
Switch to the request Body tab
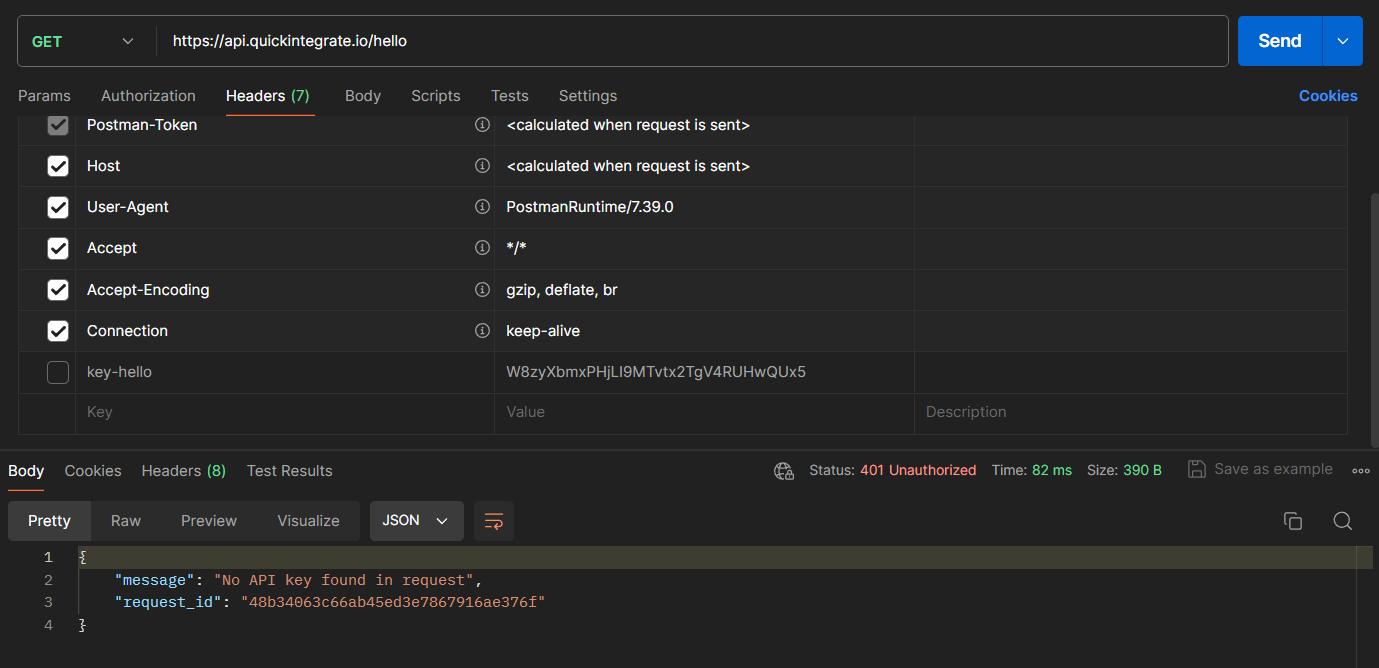click(363, 96)
